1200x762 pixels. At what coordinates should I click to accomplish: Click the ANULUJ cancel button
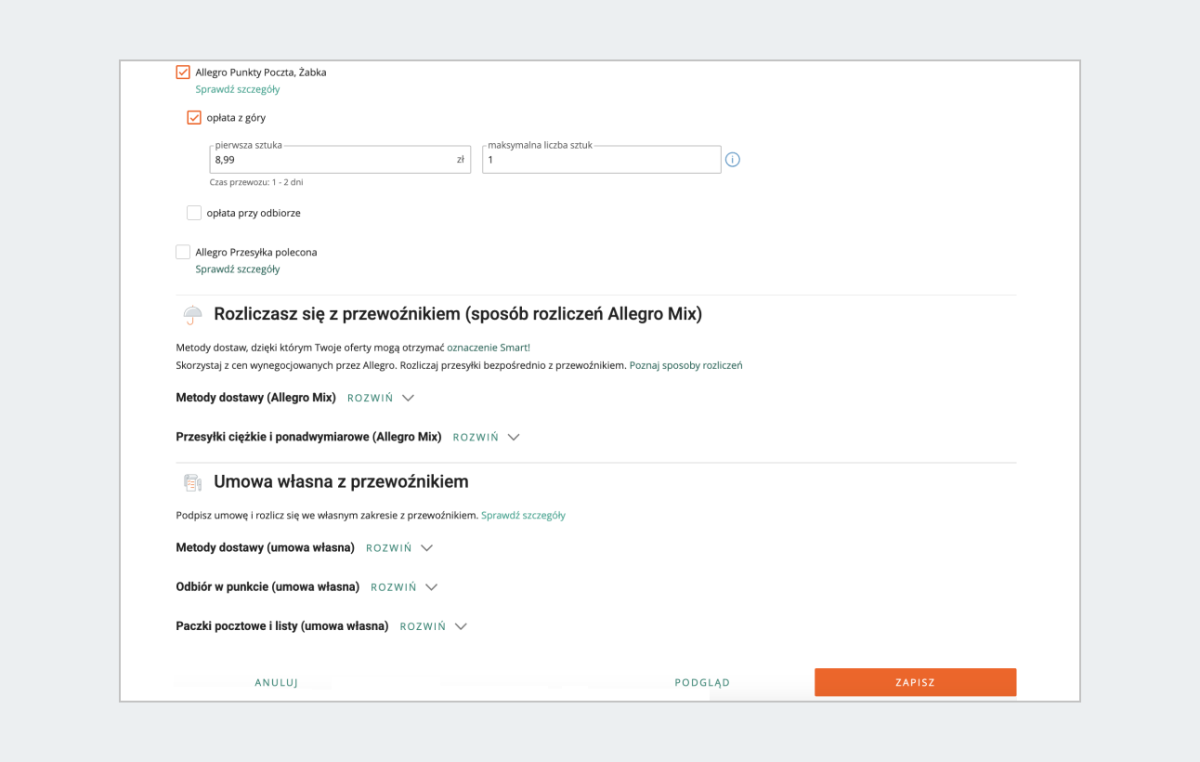coord(277,683)
